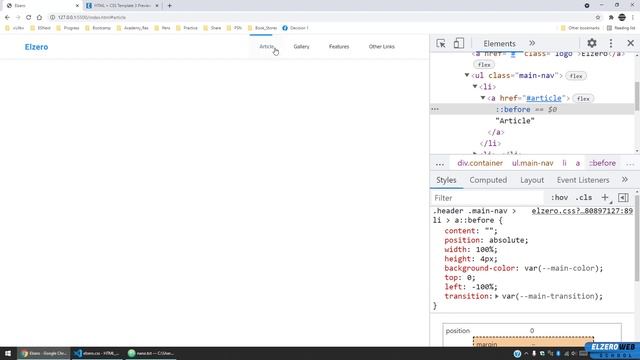Switch to the HTML + CSS Template 3 tab
640x360 pixels.
point(122,6)
